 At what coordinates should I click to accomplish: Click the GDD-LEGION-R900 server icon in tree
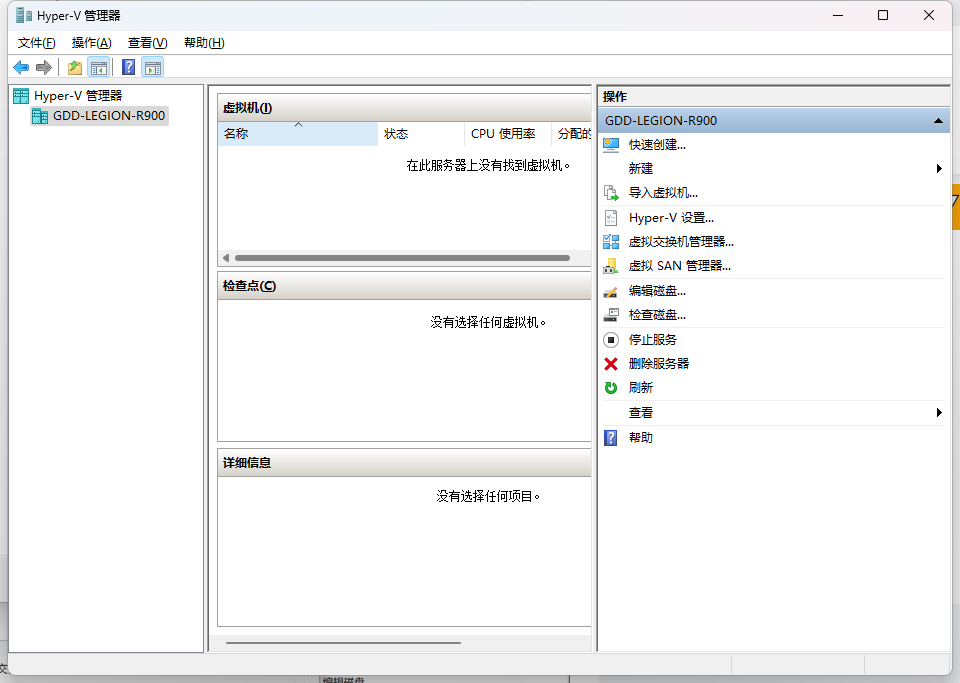(40, 116)
